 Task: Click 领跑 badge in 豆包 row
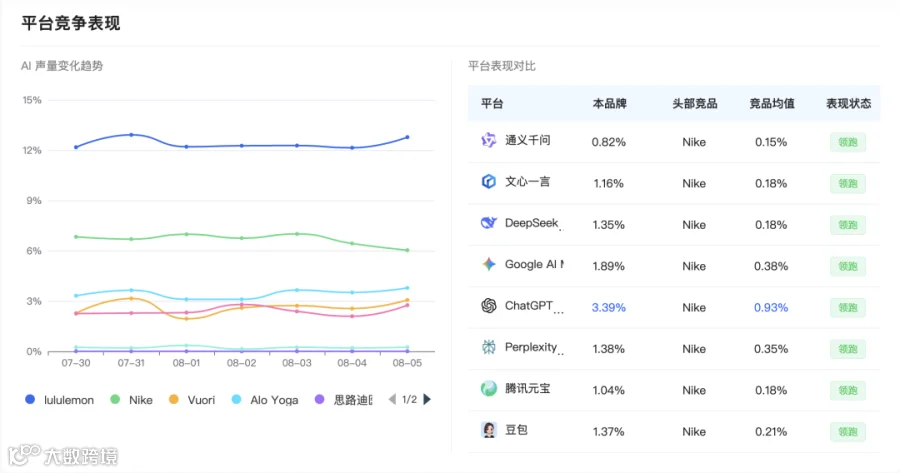click(x=848, y=431)
